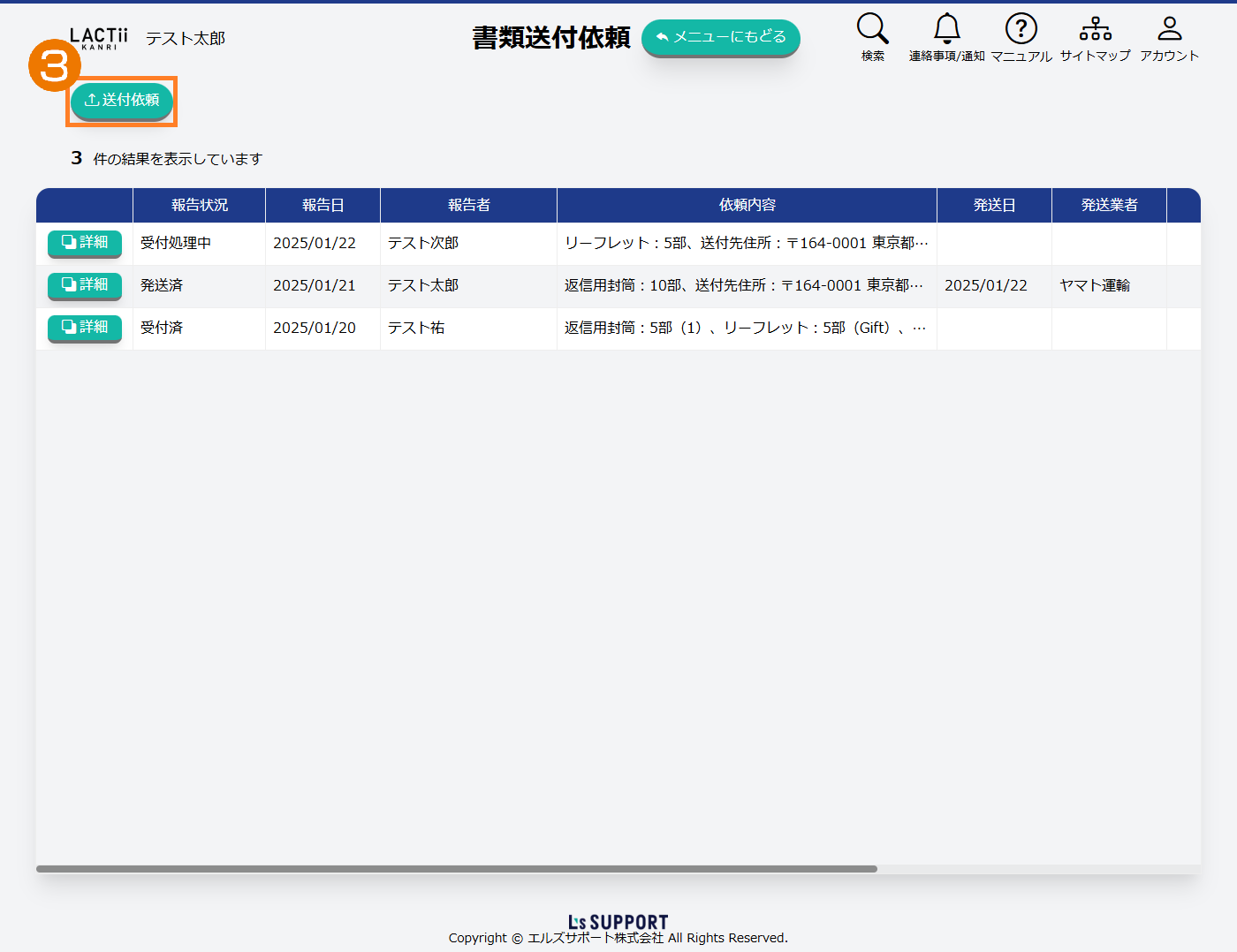Image resolution: width=1237 pixels, height=952 pixels.
Task: Click the LACTii KANRI logo
Action: [x=98, y=38]
